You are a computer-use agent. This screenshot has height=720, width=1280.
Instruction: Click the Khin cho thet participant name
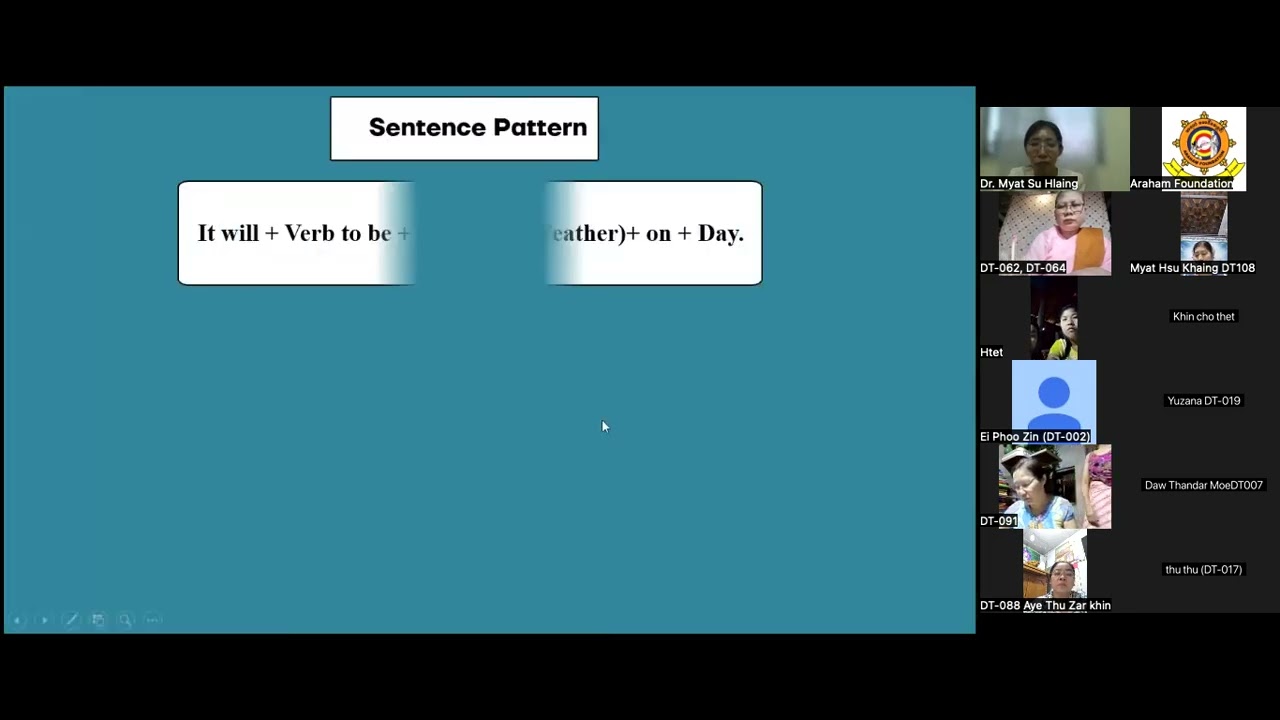tap(1204, 316)
